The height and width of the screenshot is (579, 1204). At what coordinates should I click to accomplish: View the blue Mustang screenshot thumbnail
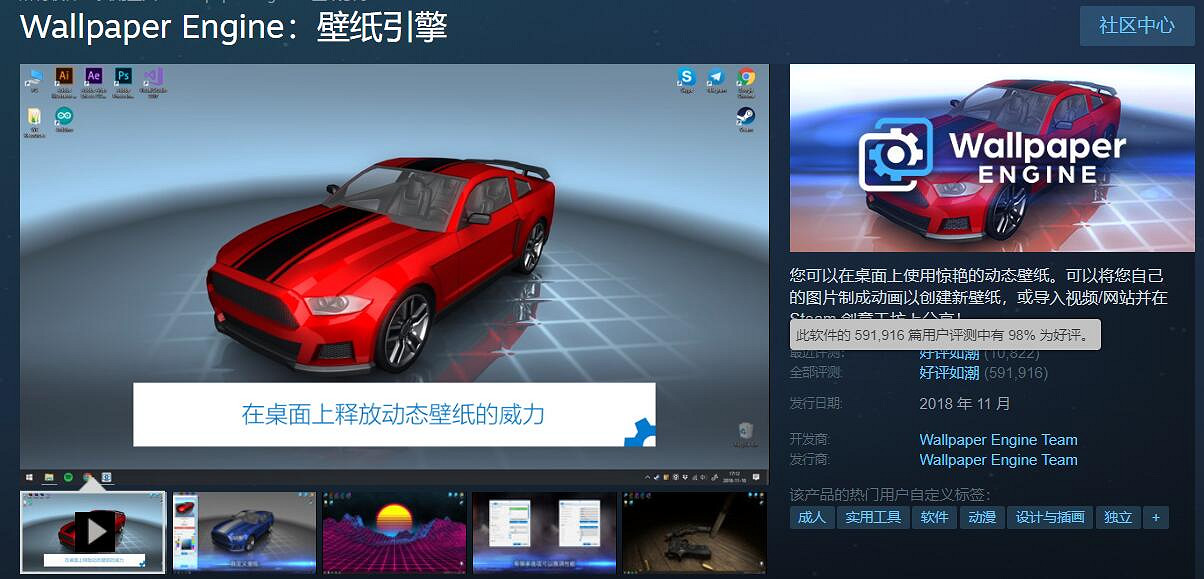point(244,532)
